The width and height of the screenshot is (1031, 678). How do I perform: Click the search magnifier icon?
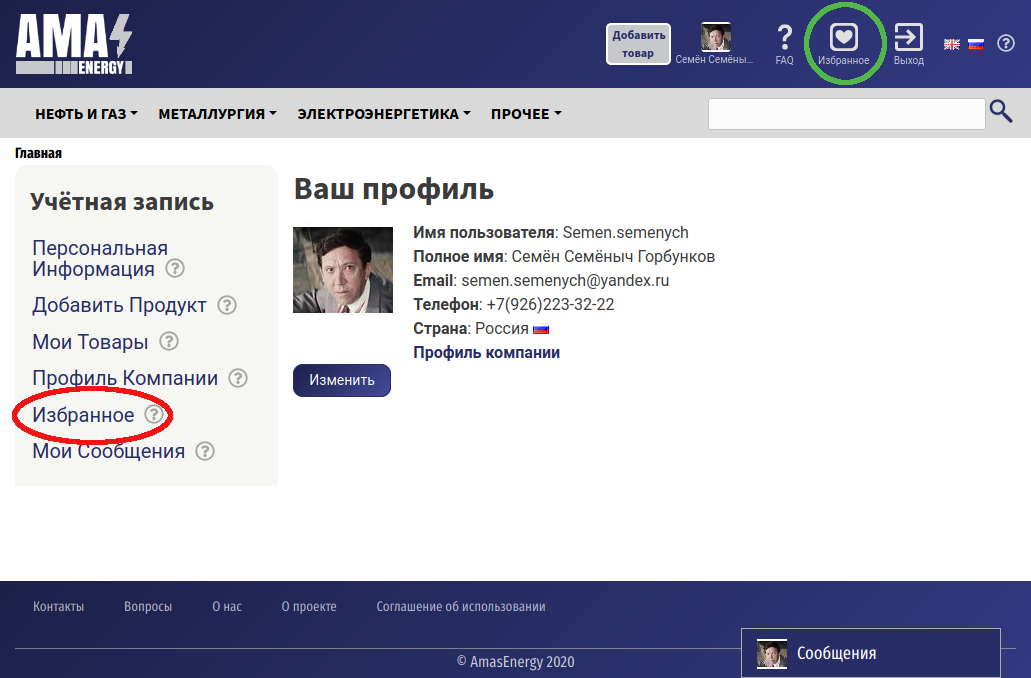point(1000,112)
